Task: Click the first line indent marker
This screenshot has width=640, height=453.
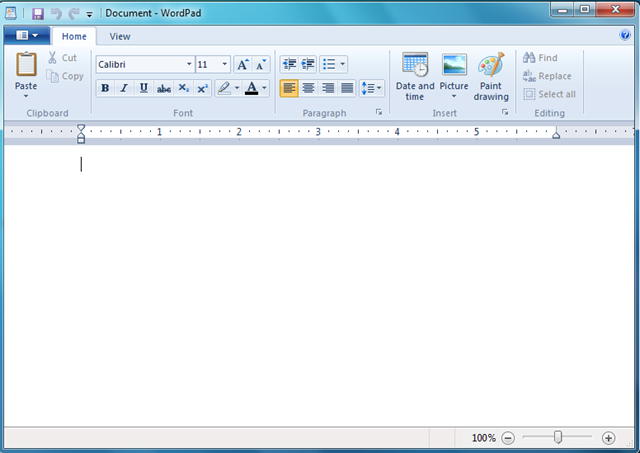Action: coord(81,128)
